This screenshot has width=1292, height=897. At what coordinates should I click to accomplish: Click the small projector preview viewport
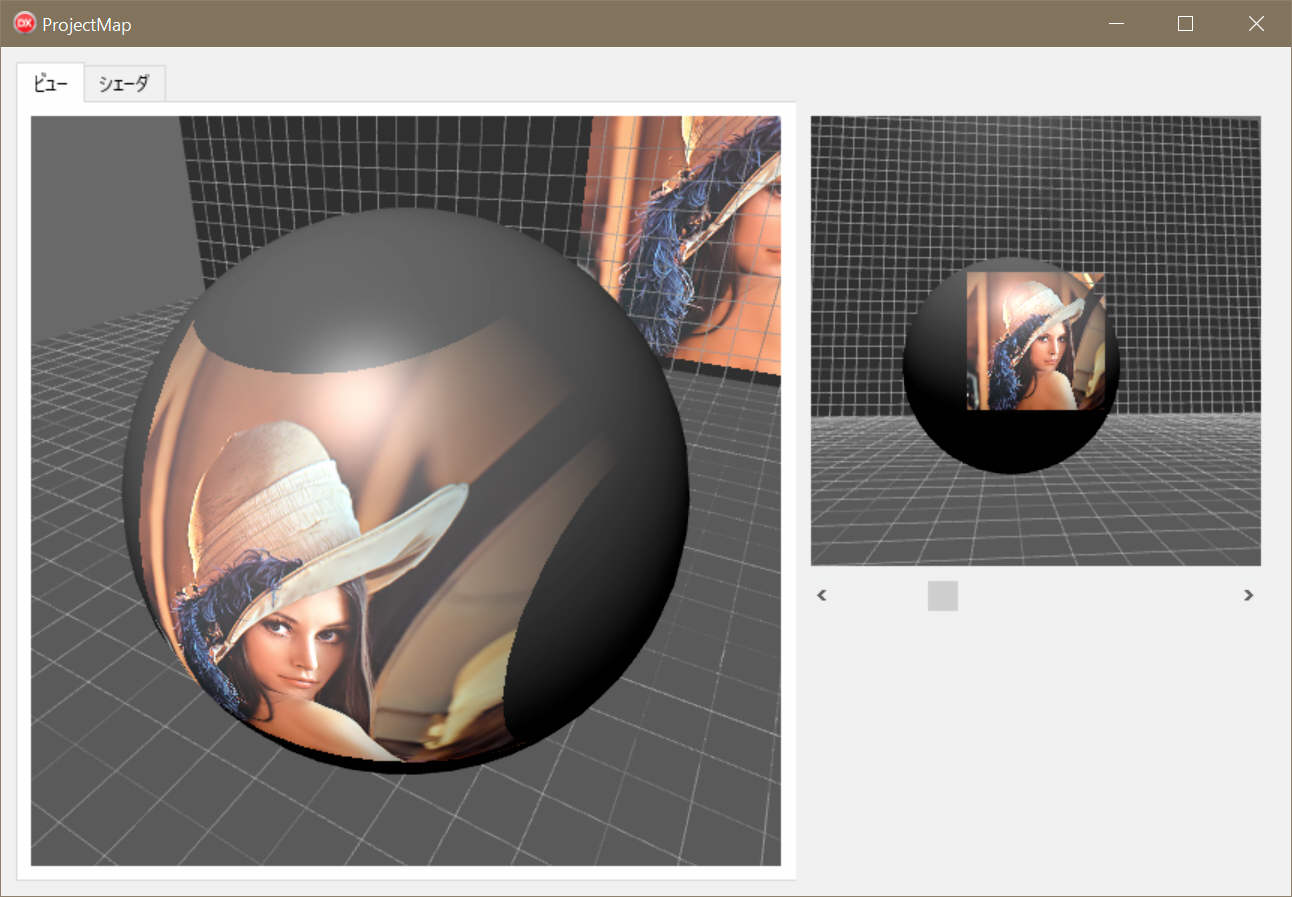coord(1036,341)
